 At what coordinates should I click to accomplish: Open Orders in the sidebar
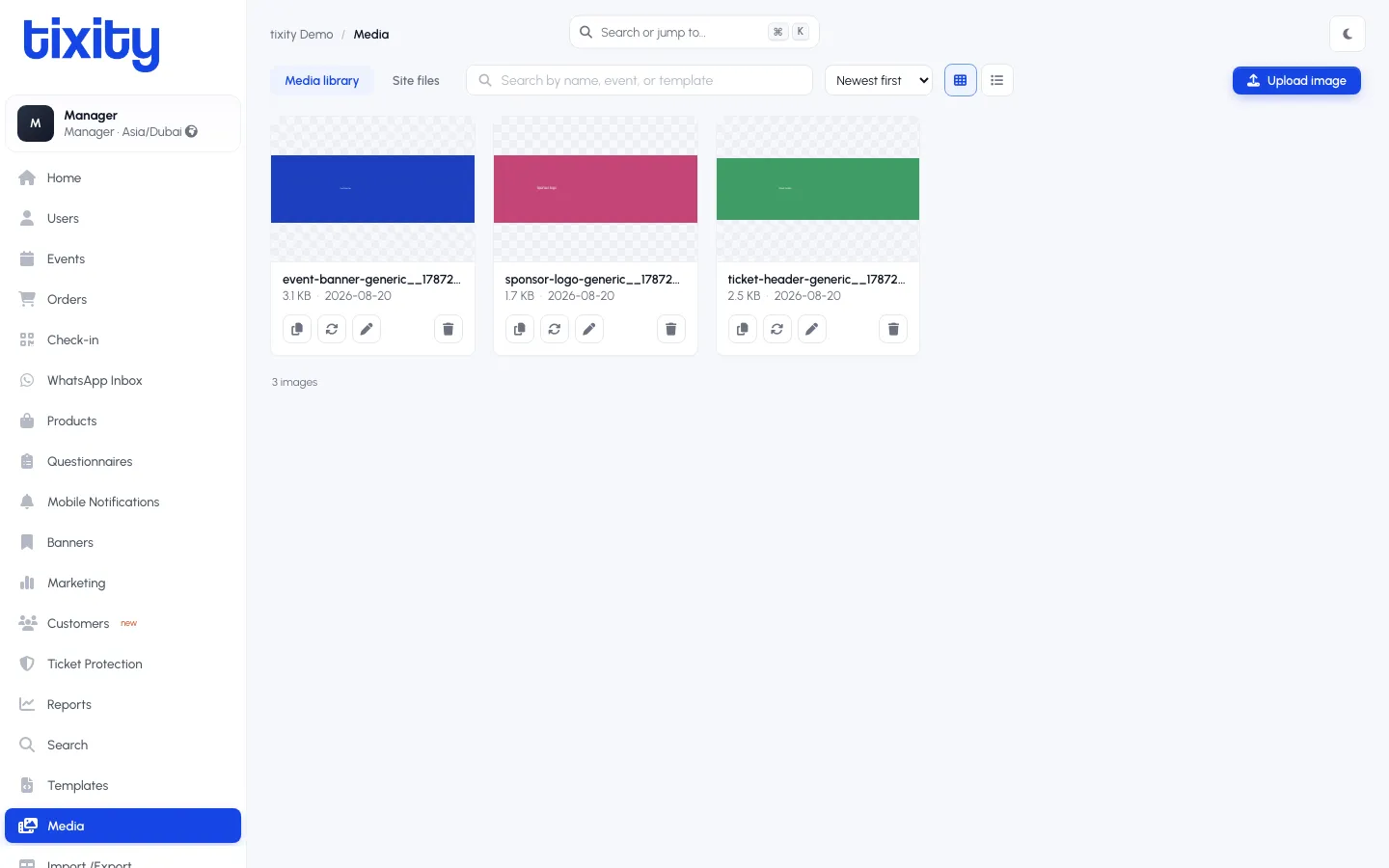pos(123,299)
